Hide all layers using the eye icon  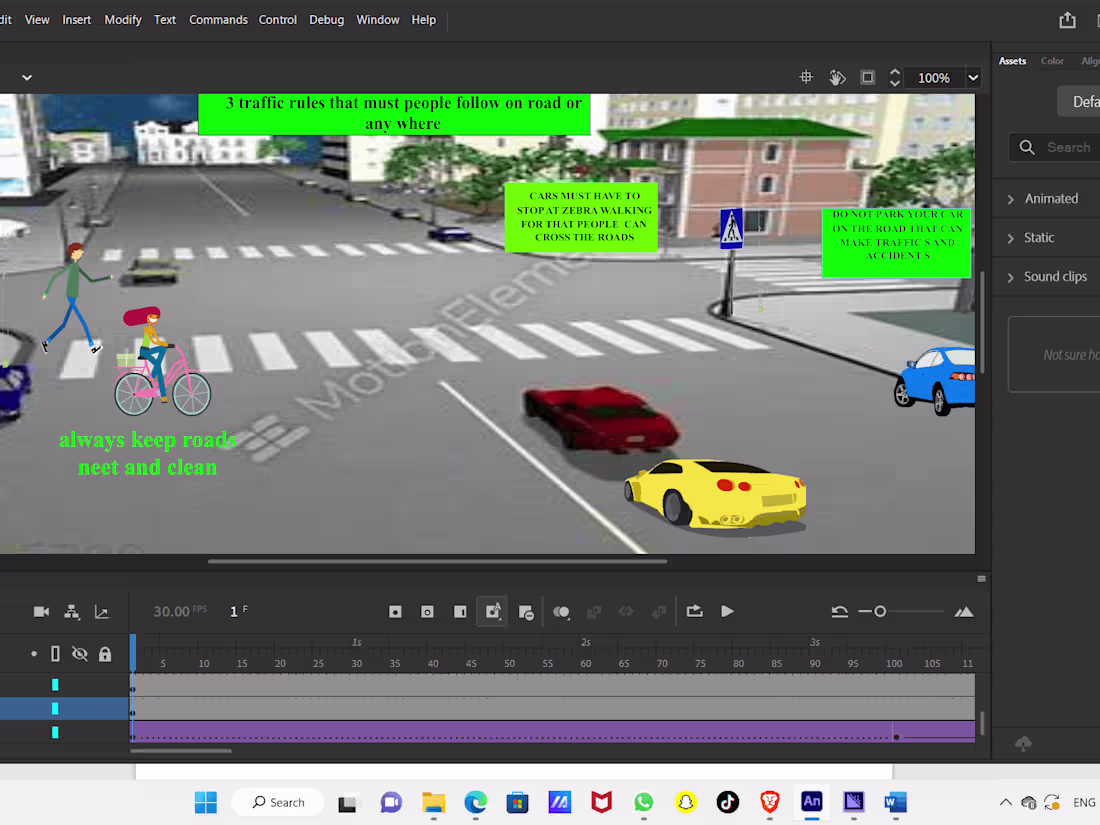tap(80, 653)
